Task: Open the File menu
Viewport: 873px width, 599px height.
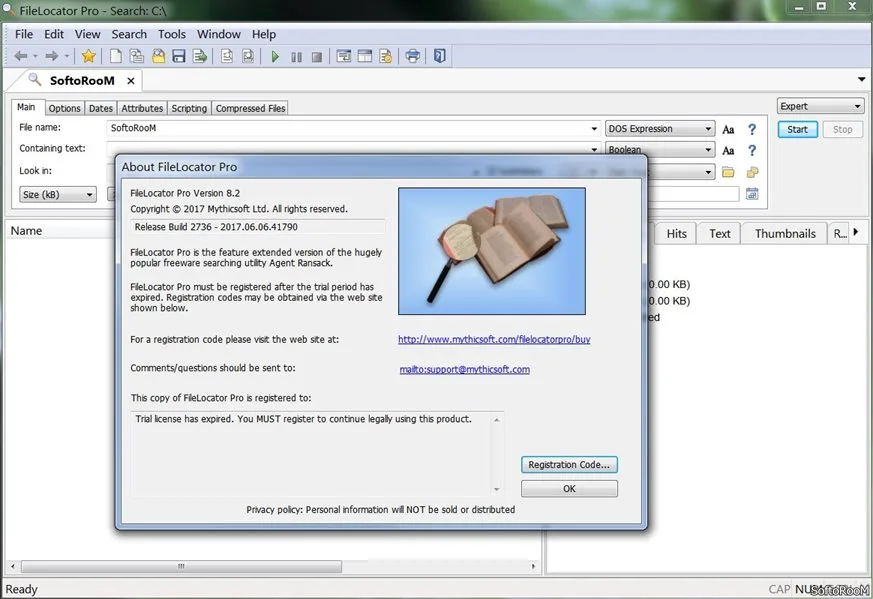Action: (x=24, y=35)
